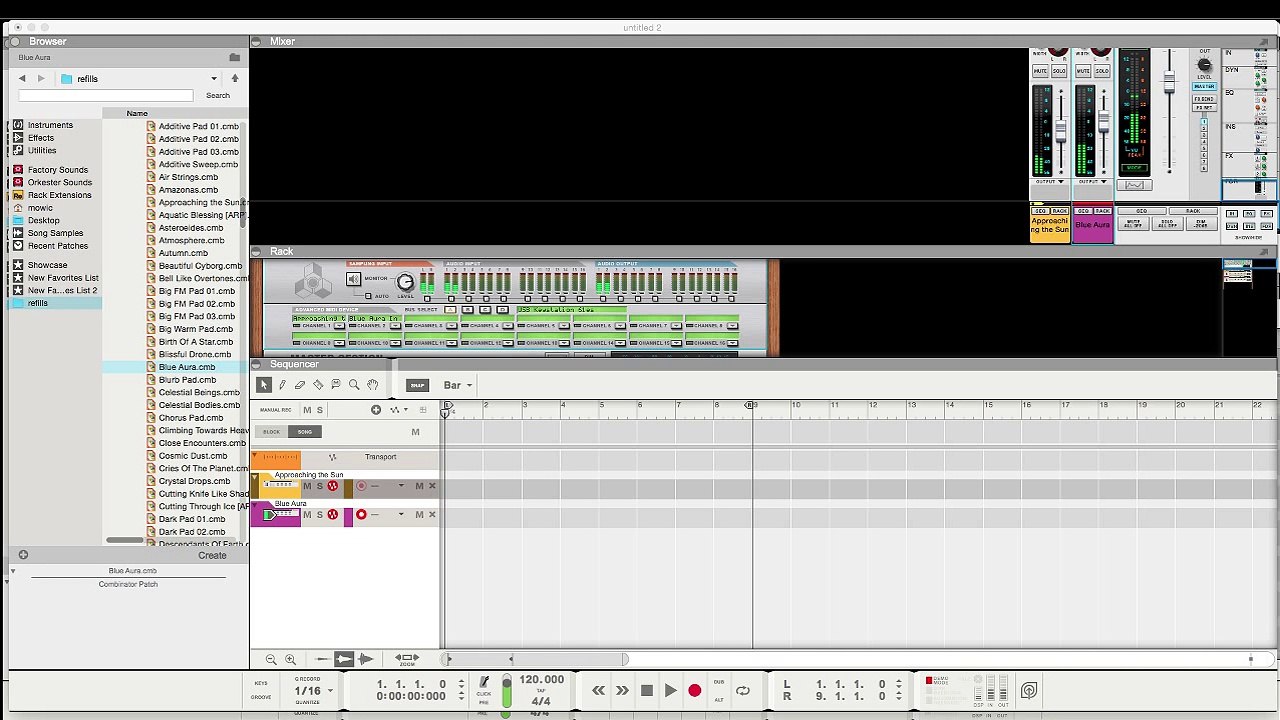
Task: Mute the Approaching the Sun mixer channel
Action: 1040,71
